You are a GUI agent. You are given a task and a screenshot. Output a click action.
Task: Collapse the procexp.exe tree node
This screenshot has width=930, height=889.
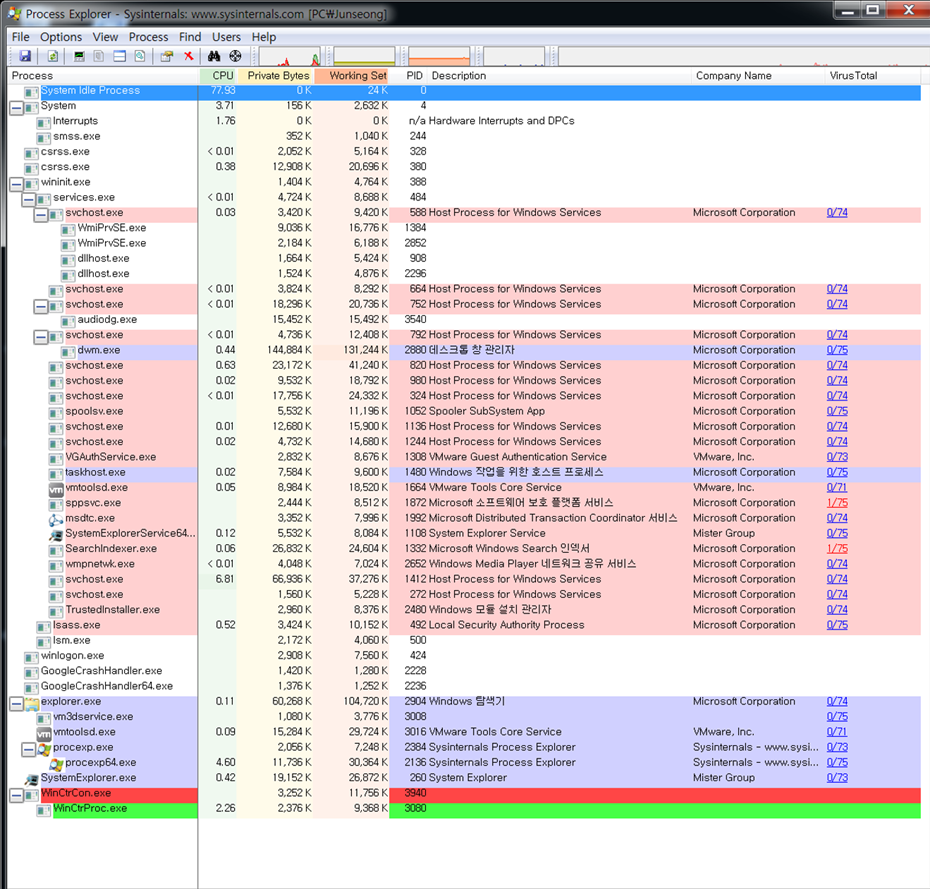coord(28,750)
